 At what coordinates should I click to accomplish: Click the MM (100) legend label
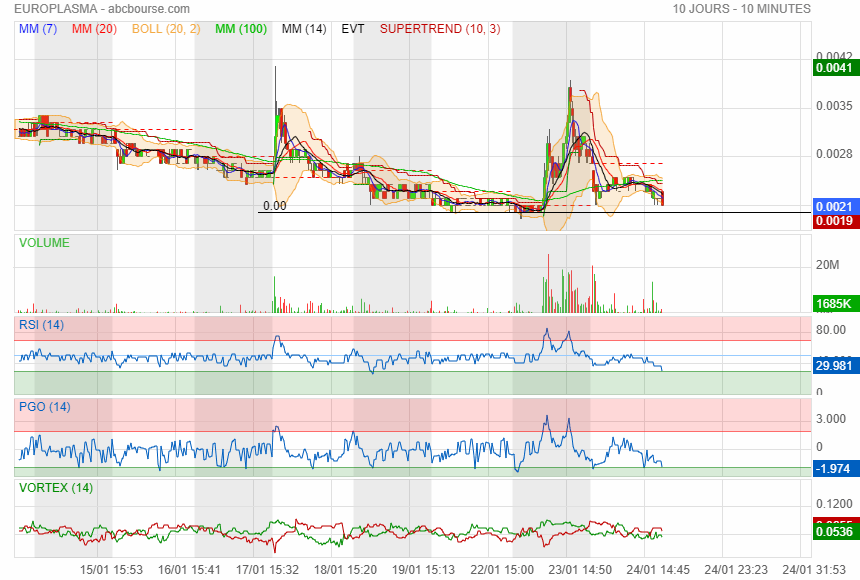(x=241, y=29)
